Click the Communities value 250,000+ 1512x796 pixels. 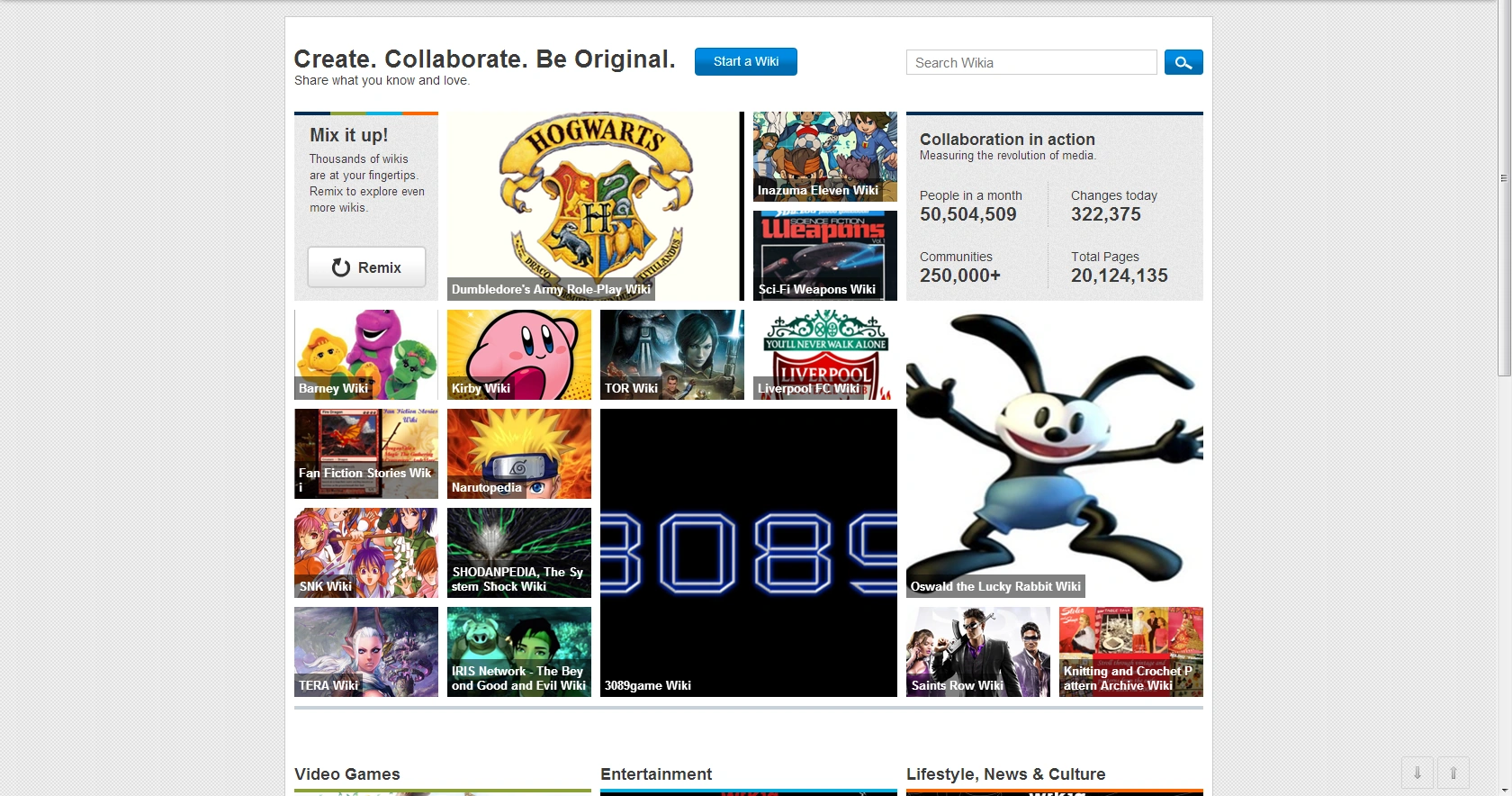click(x=960, y=276)
